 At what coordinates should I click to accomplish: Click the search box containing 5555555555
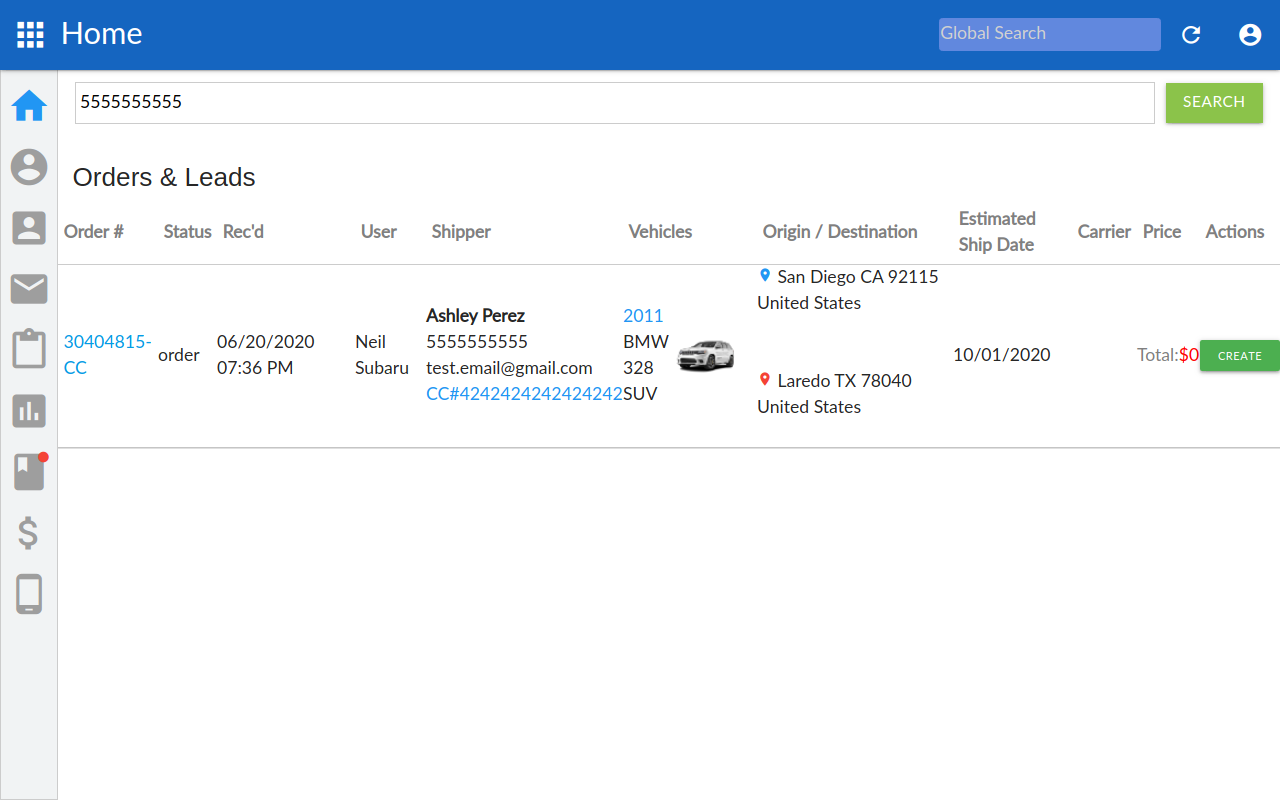click(615, 103)
